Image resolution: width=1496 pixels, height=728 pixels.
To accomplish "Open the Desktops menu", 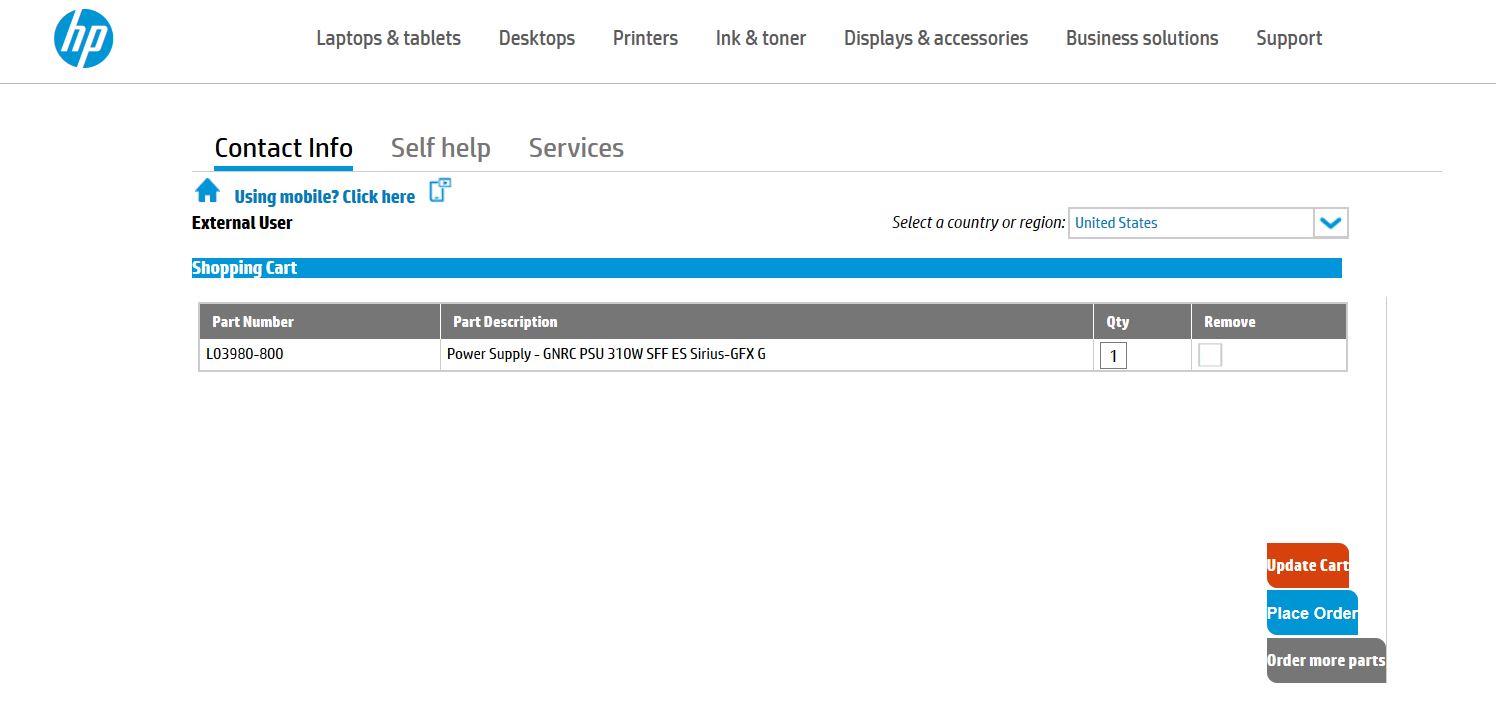I will pos(537,38).
